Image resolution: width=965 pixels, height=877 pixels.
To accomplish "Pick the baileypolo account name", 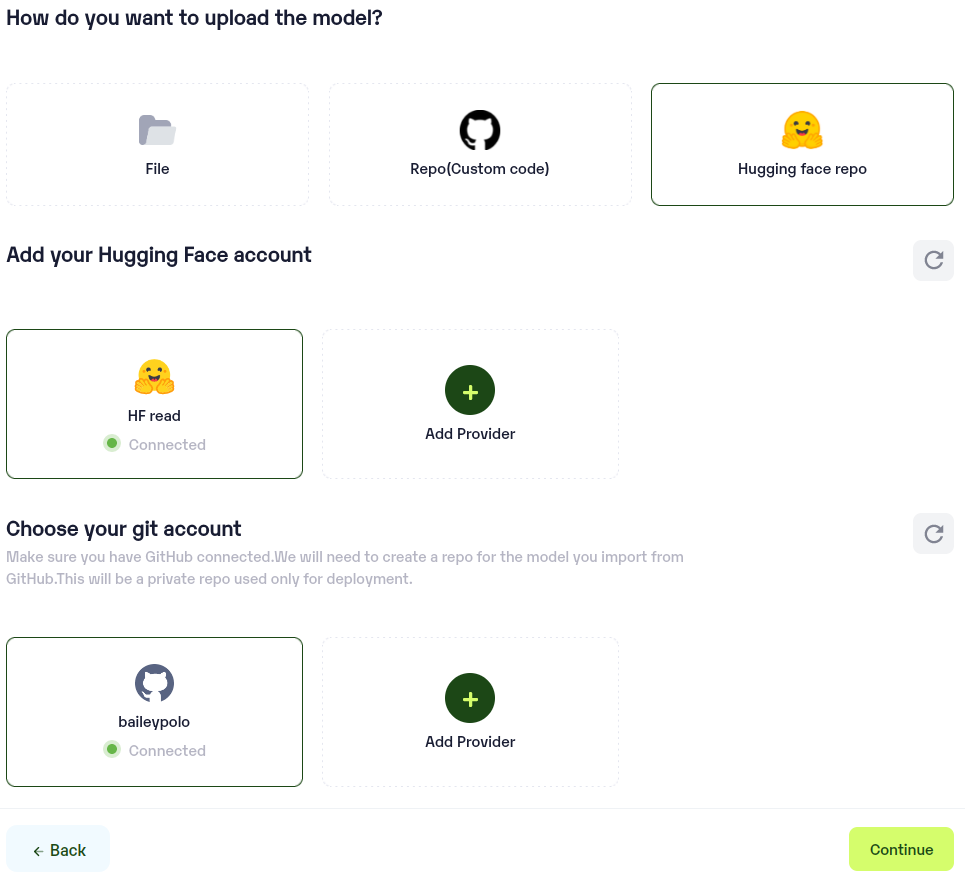I will (154, 722).
